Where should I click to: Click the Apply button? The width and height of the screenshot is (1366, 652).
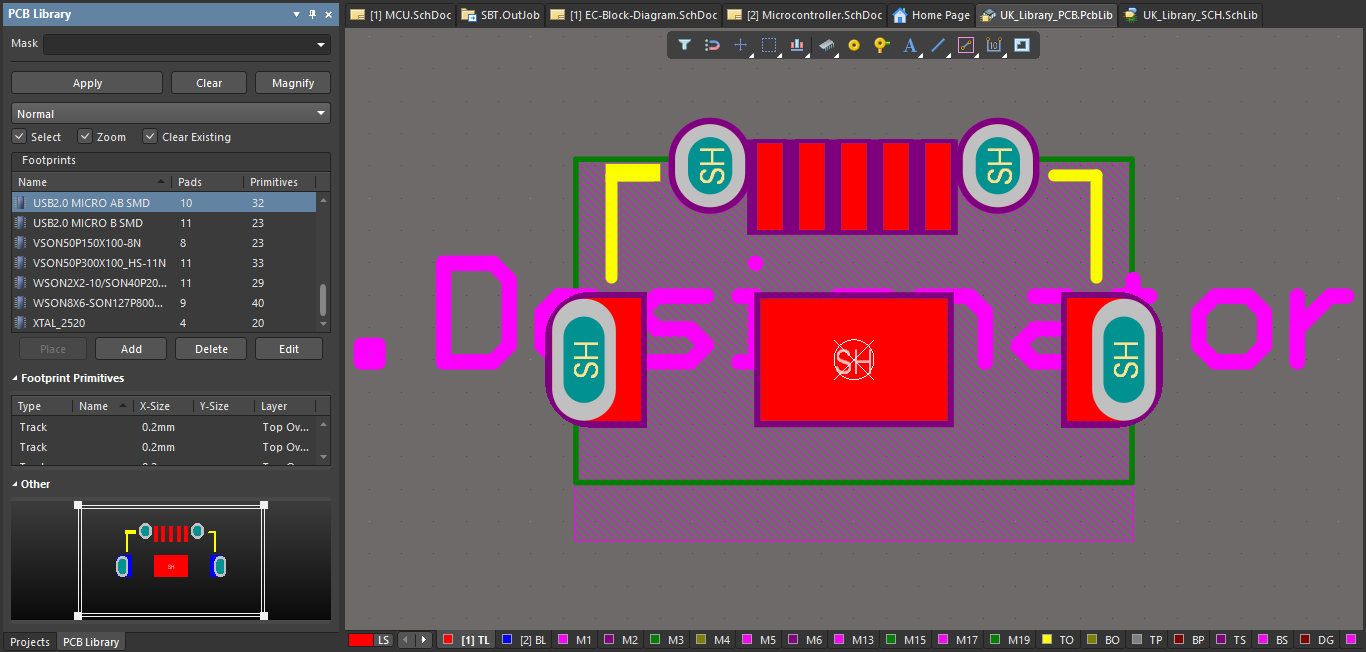(87, 83)
